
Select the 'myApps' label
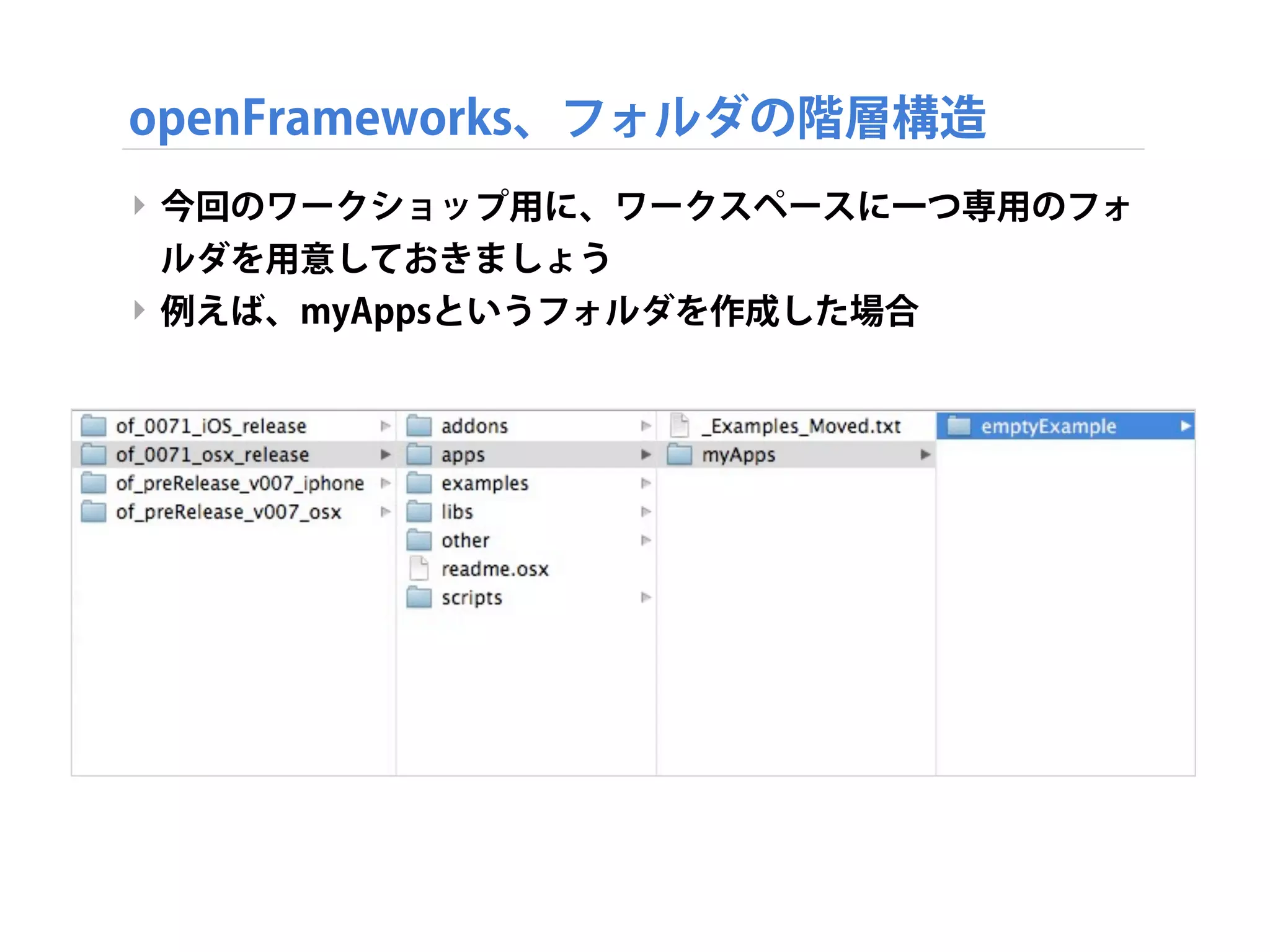pos(739,456)
